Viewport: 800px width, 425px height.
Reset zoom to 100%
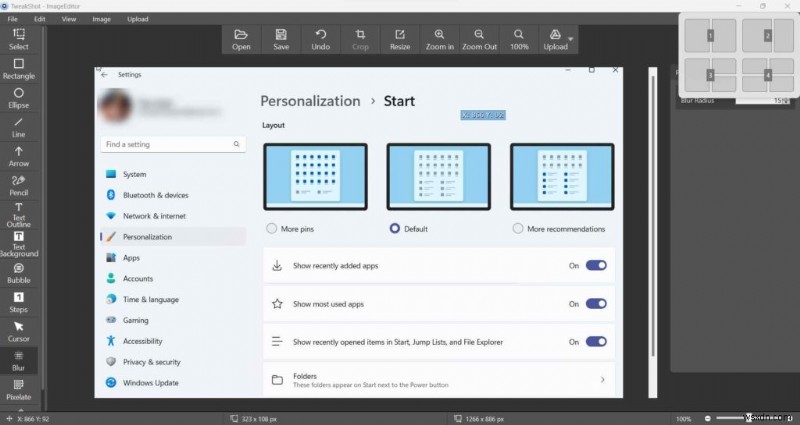pyautogui.click(x=519, y=40)
